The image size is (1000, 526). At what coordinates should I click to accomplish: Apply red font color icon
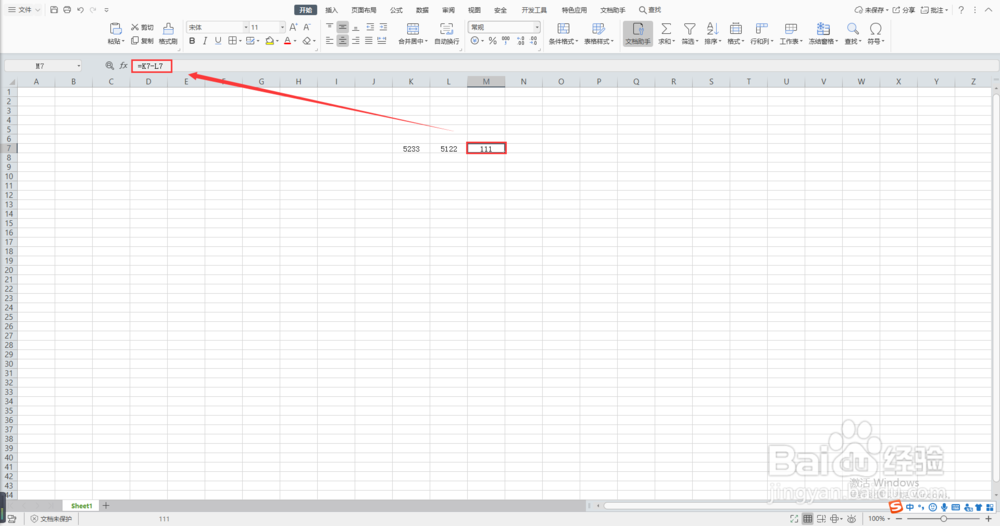point(287,41)
